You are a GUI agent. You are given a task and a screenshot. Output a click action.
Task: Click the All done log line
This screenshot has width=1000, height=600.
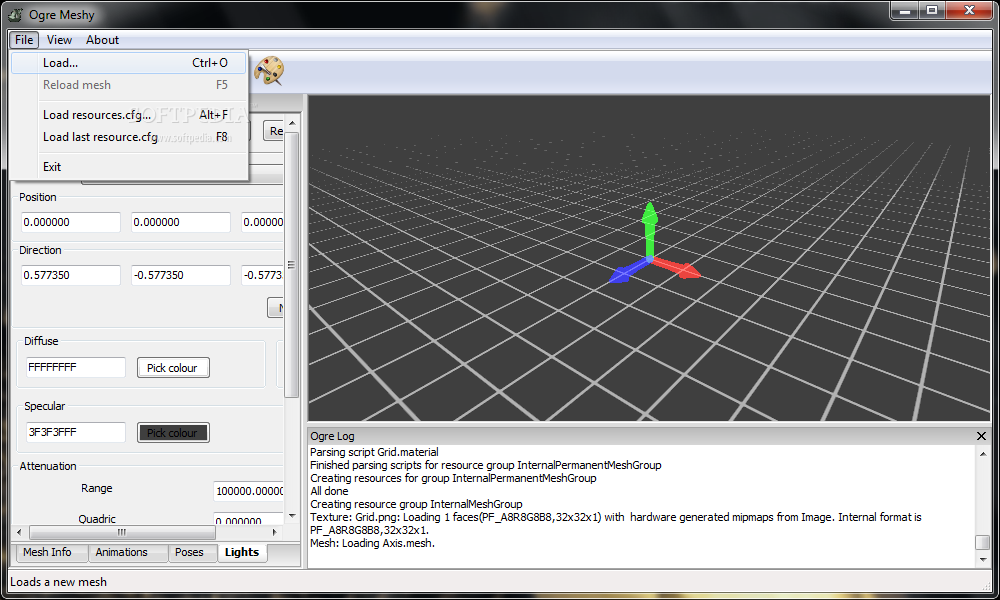pos(329,491)
